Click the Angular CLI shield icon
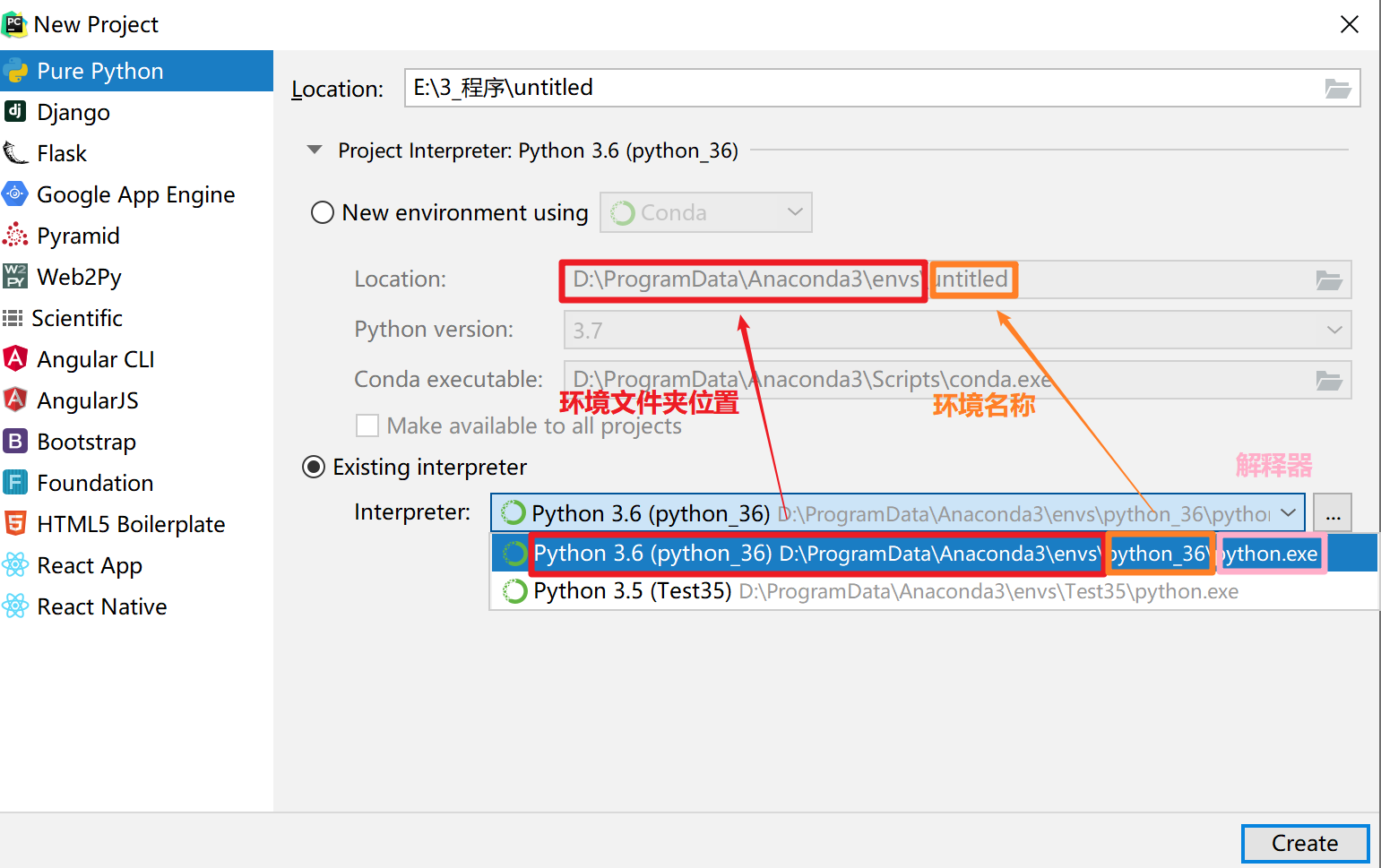Screen dimensions: 1381x868 (x=15, y=358)
